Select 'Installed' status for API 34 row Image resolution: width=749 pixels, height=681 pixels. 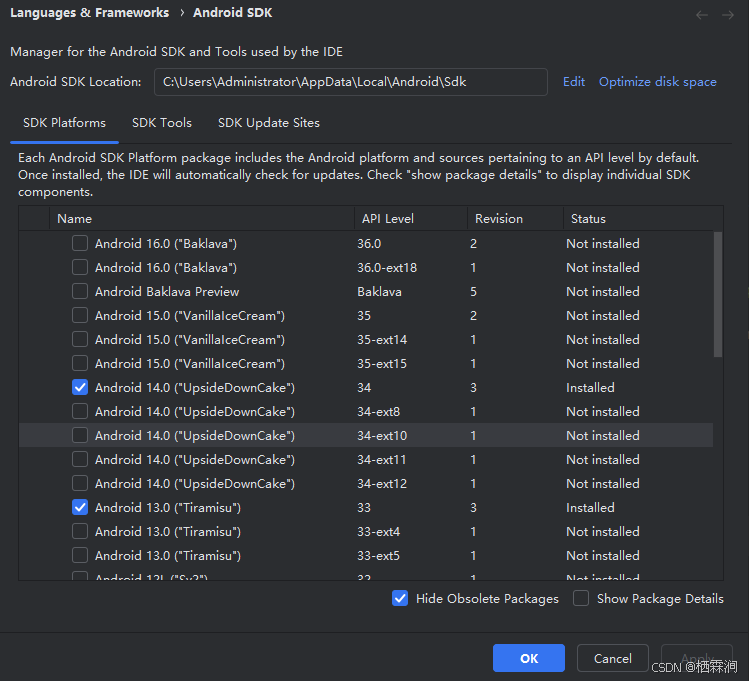point(590,387)
